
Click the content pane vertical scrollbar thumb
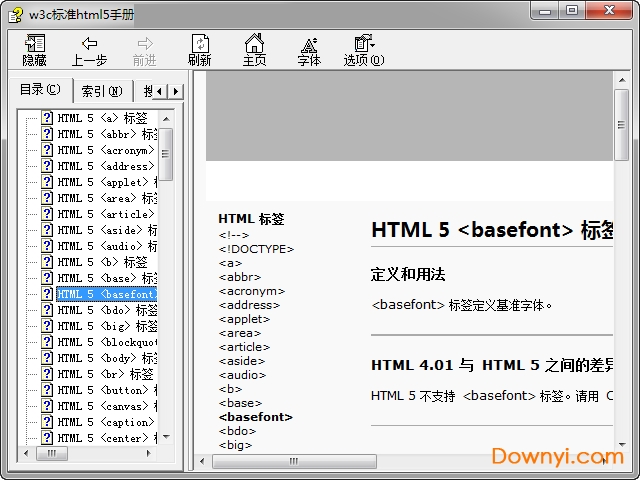coord(622,125)
